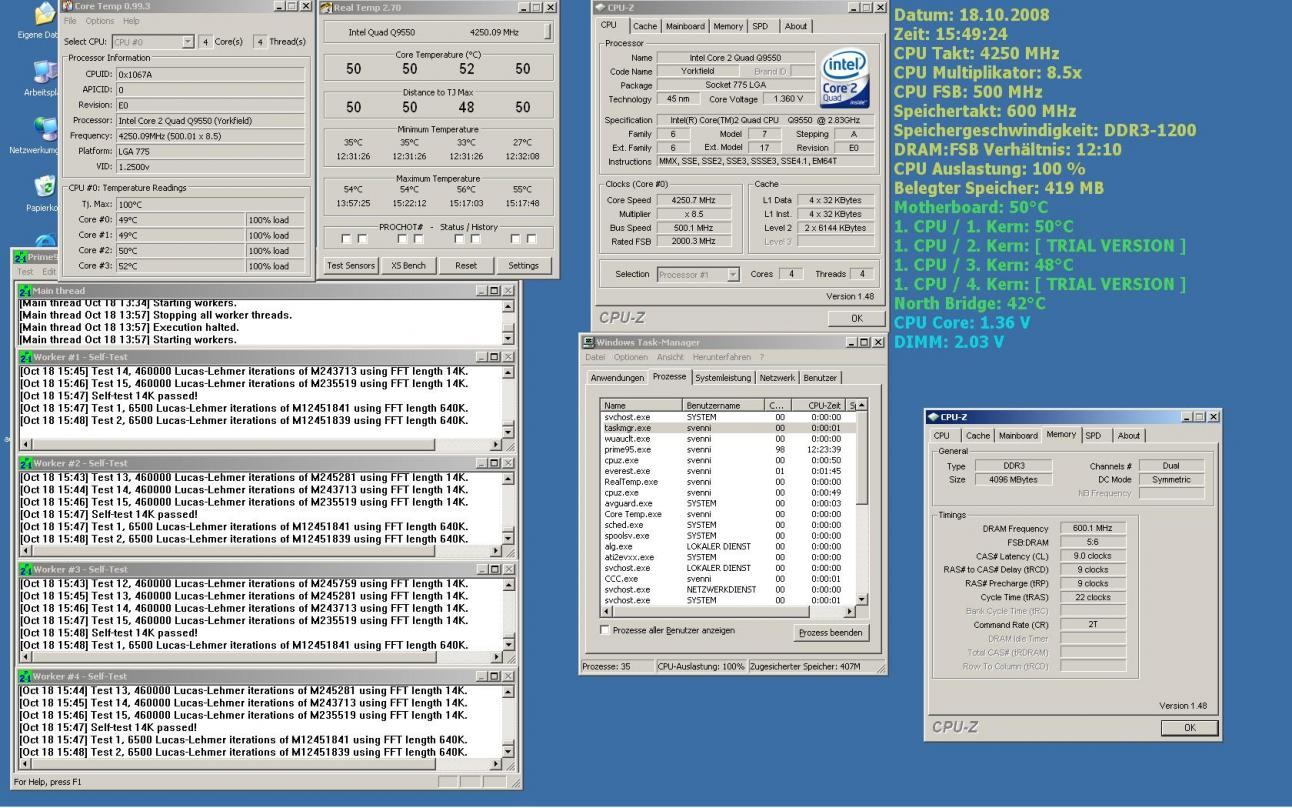Click the Worker #3 Self-Test window icon

(x=26, y=569)
